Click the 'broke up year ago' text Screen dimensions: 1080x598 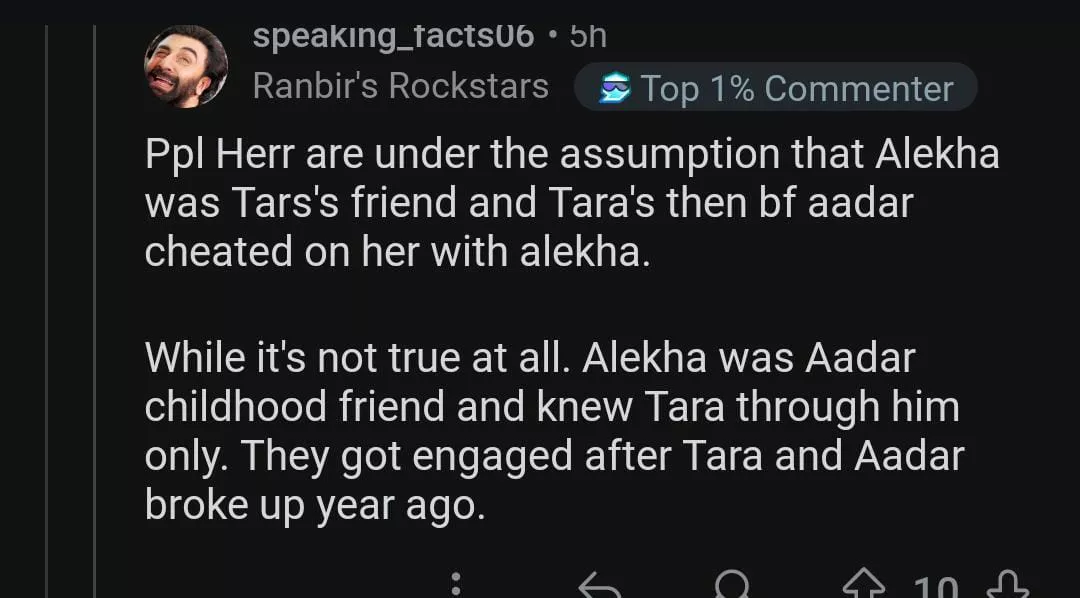tap(314, 505)
